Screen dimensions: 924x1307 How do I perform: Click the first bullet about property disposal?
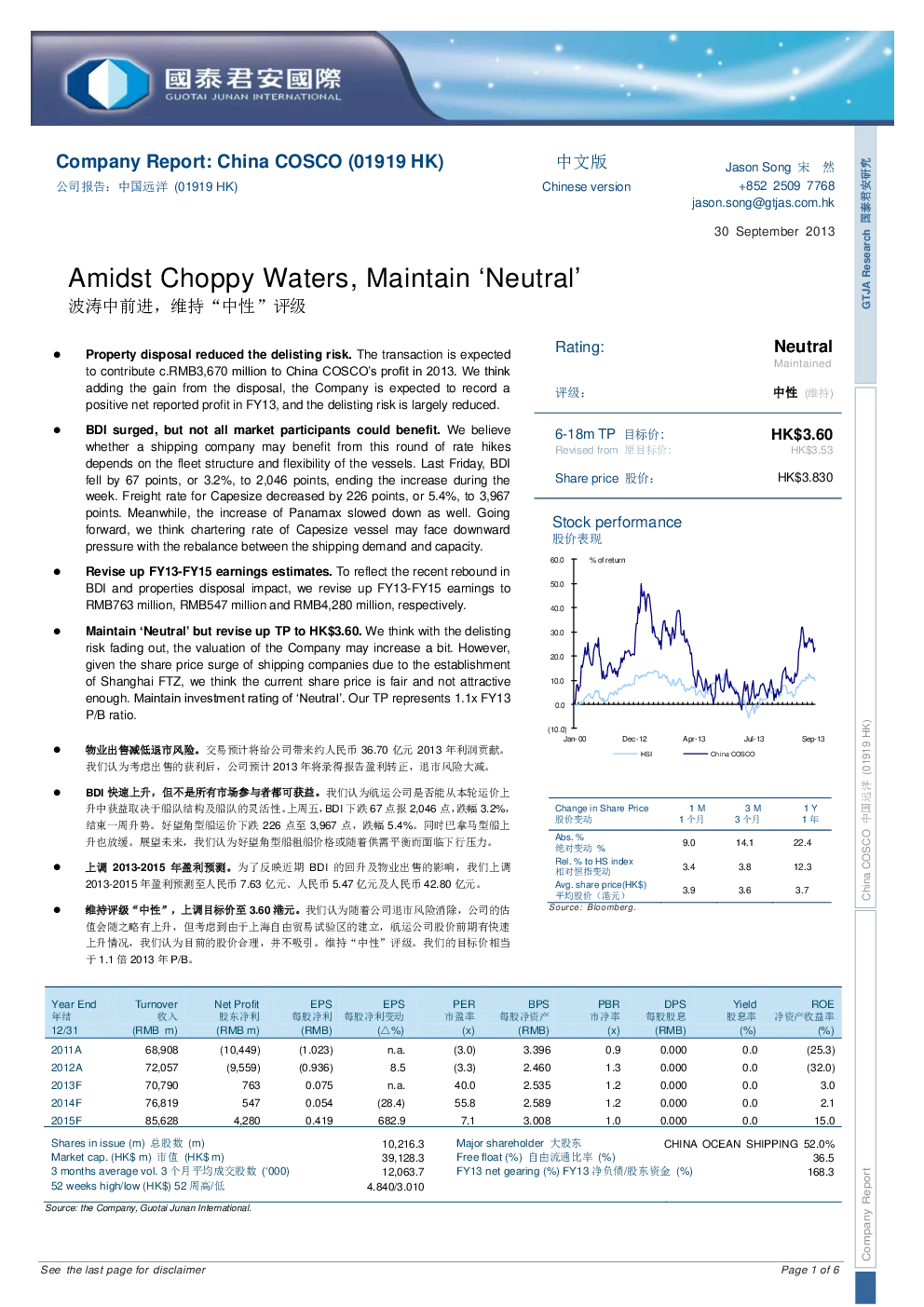[298, 380]
